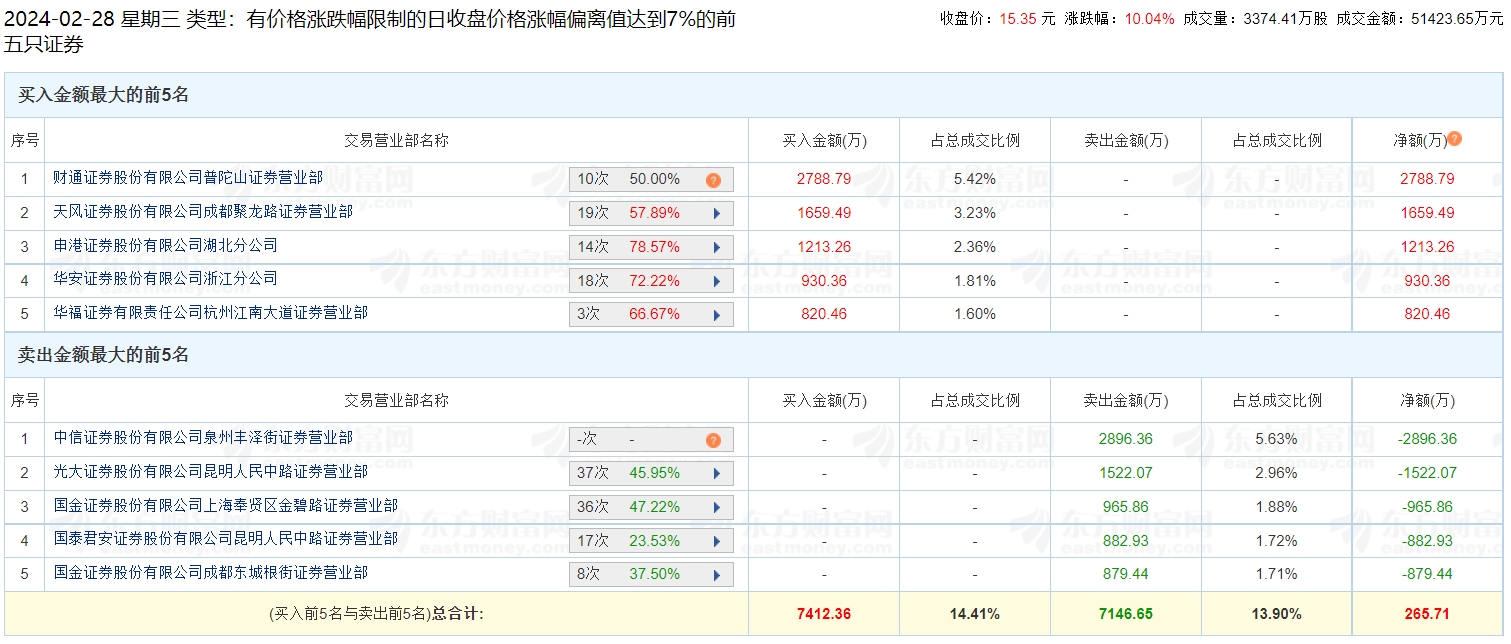This screenshot has width=1511, height=644.
Task: Click the arrow icon next to 78.57%
Action: (716, 247)
